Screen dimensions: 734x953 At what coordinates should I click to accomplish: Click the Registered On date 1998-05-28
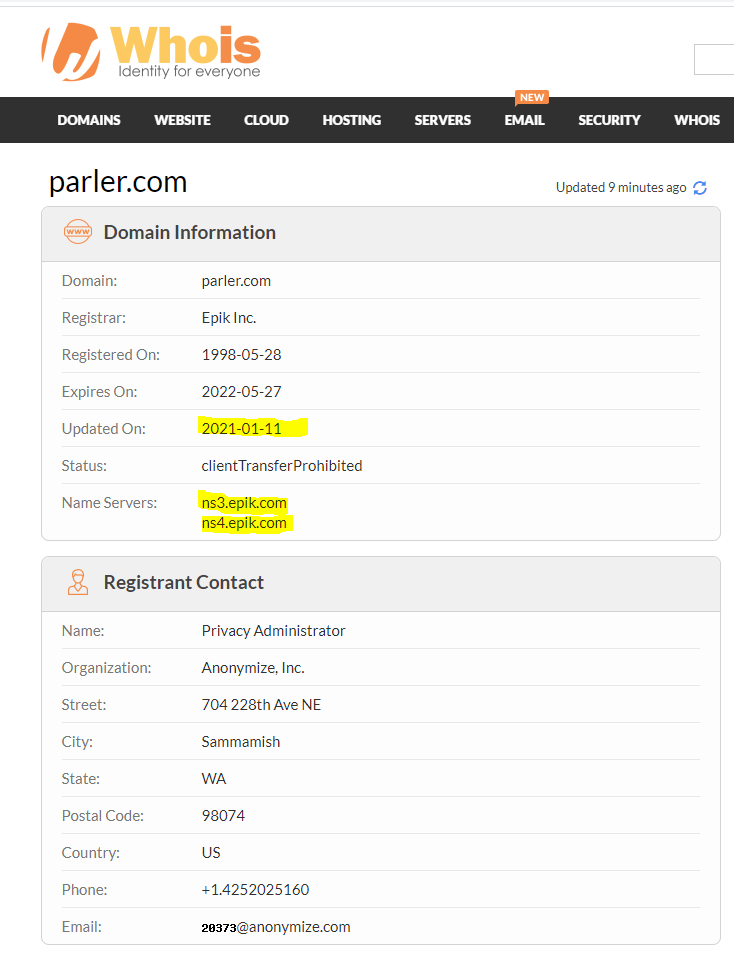[x=242, y=355]
